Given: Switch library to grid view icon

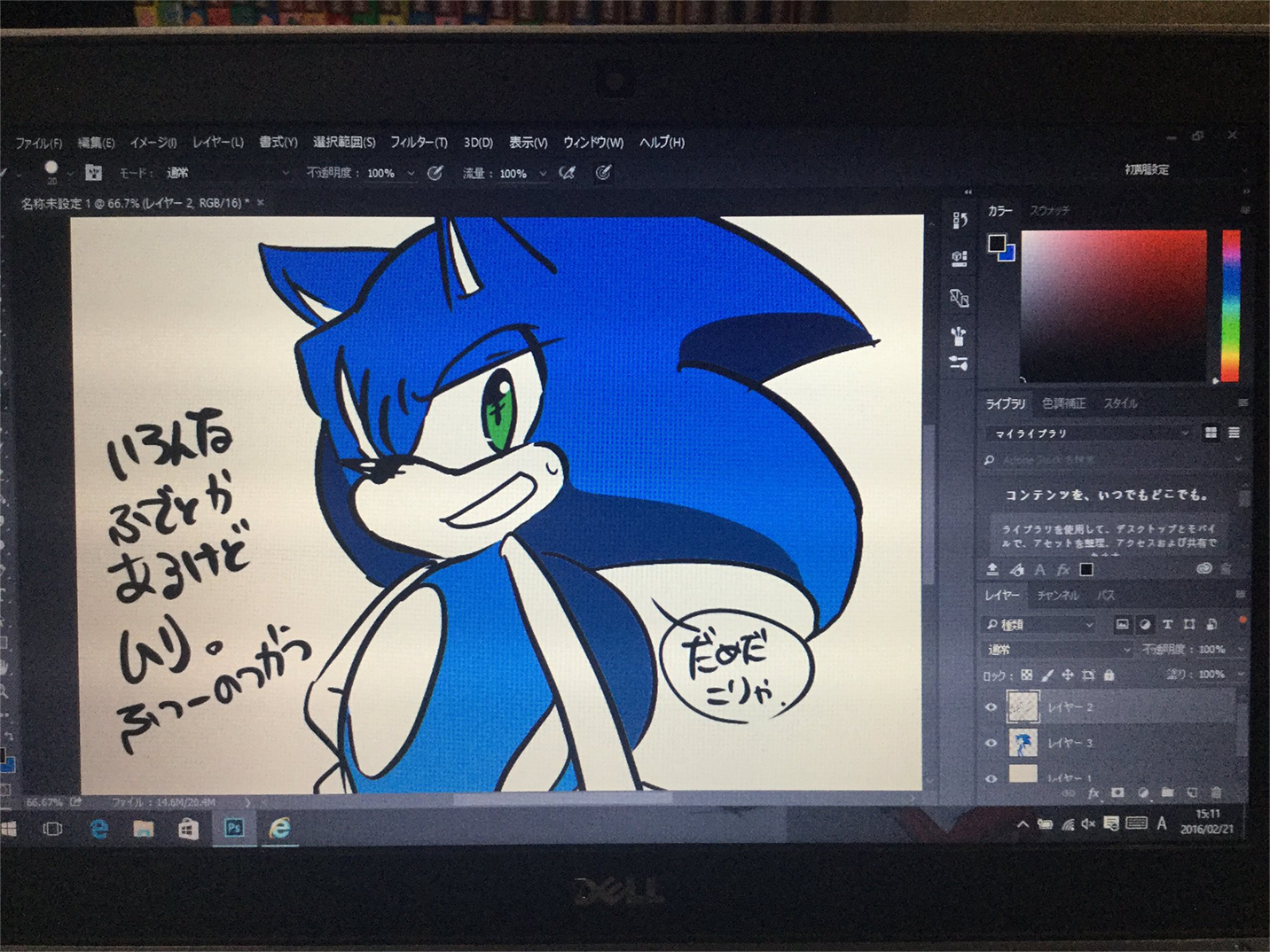Looking at the screenshot, I should click(x=1211, y=433).
